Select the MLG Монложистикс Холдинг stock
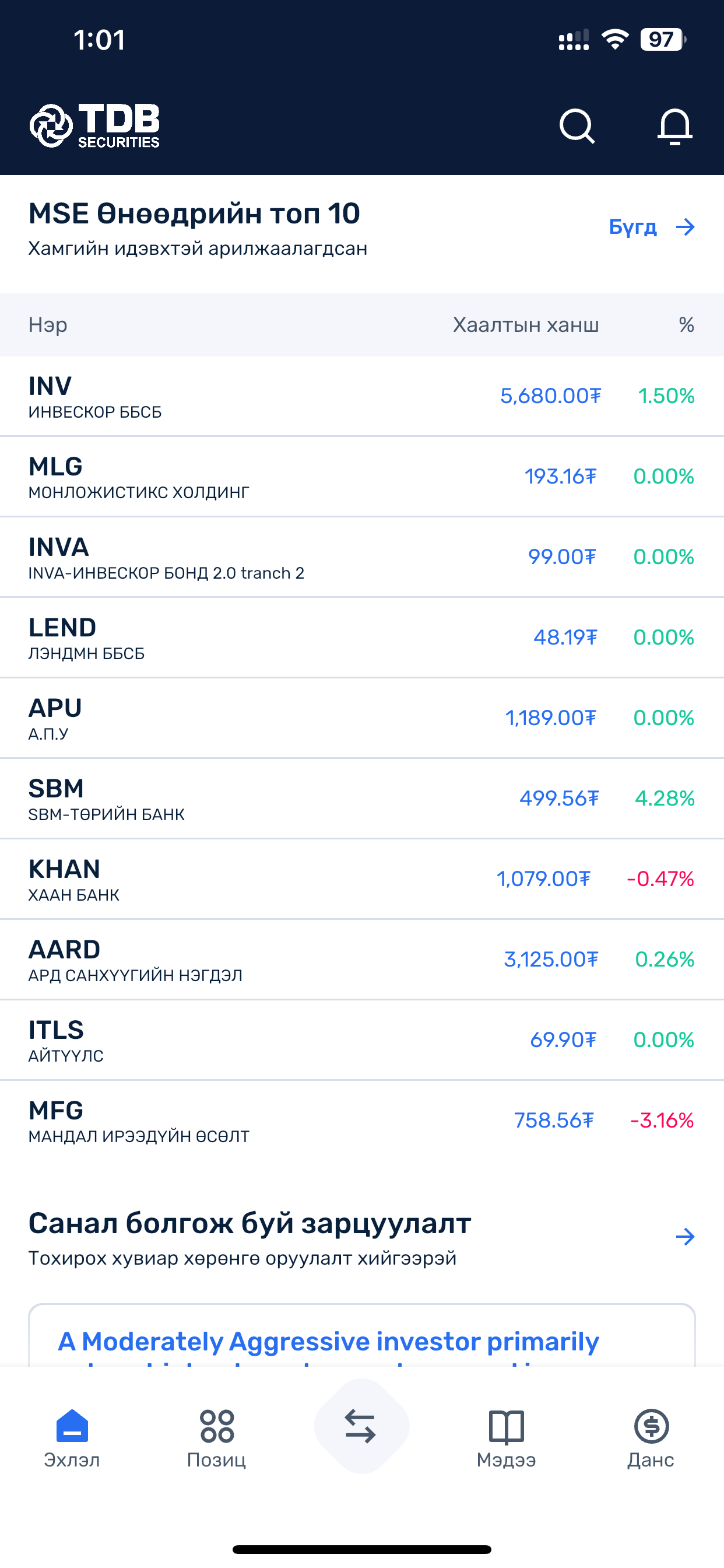This screenshot has width=724, height=1568. click(362, 477)
